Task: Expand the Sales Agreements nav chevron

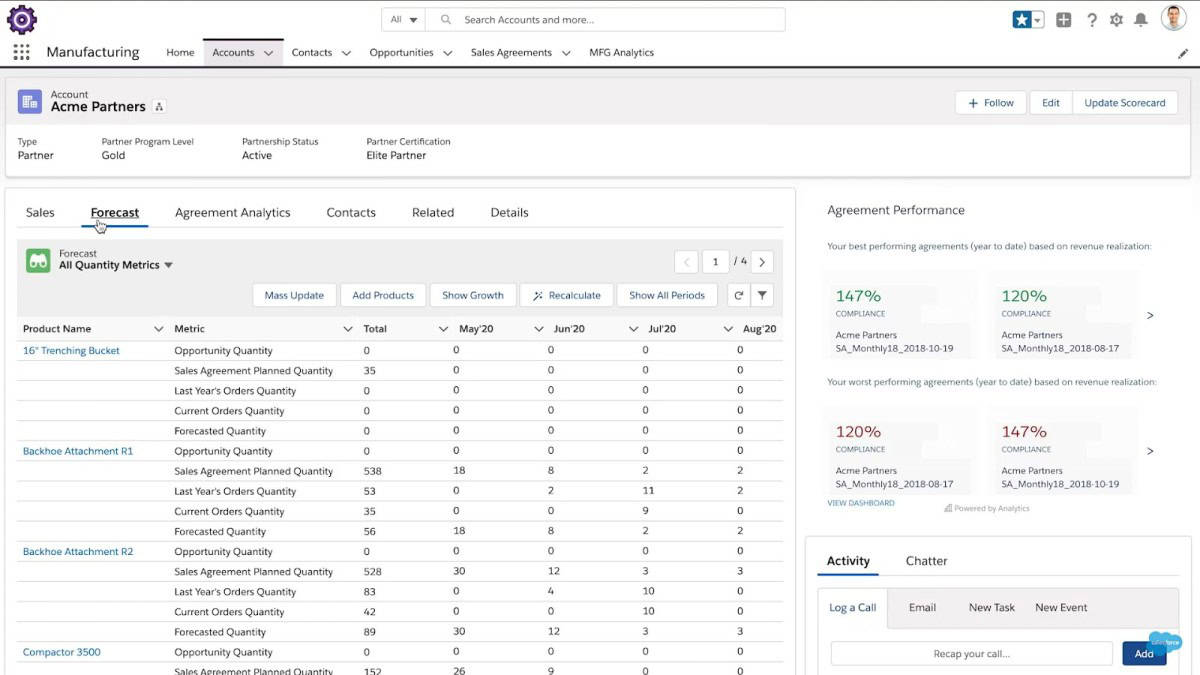Action: (x=566, y=53)
